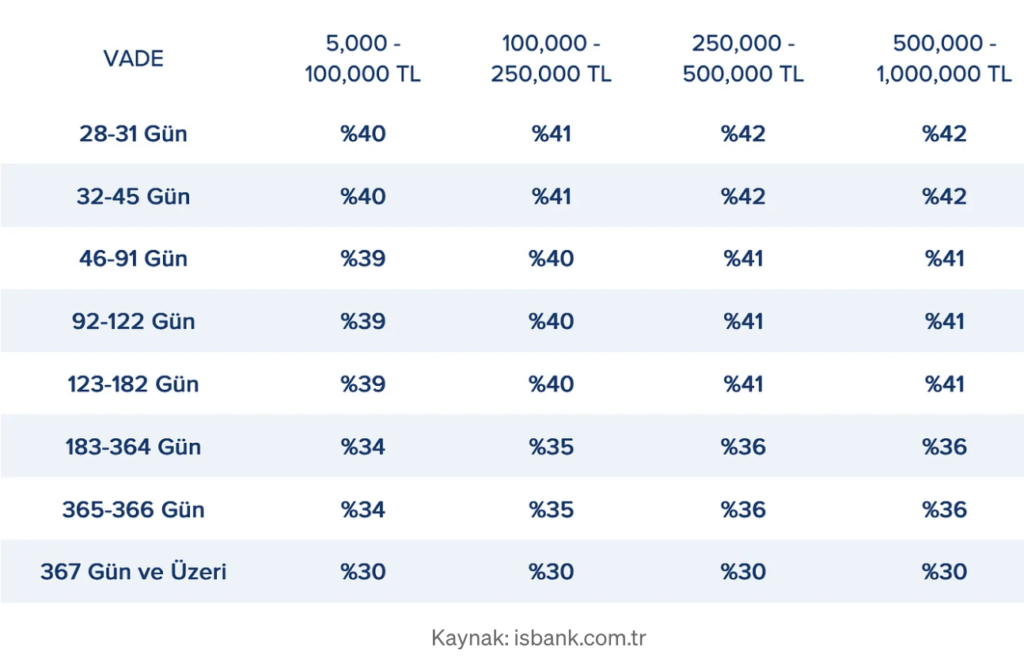Click %35 rate in the 365-366 Gün row
1024x658 pixels.
[551, 509]
